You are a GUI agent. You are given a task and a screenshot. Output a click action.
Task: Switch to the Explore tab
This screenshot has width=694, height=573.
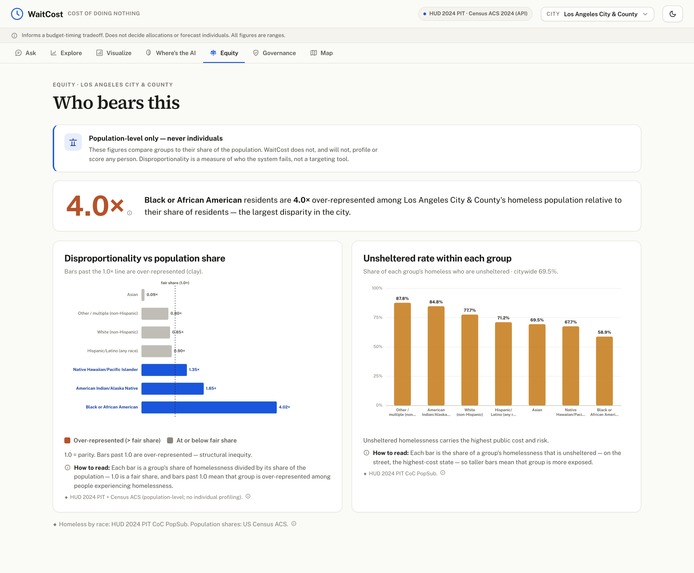pos(66,53)
